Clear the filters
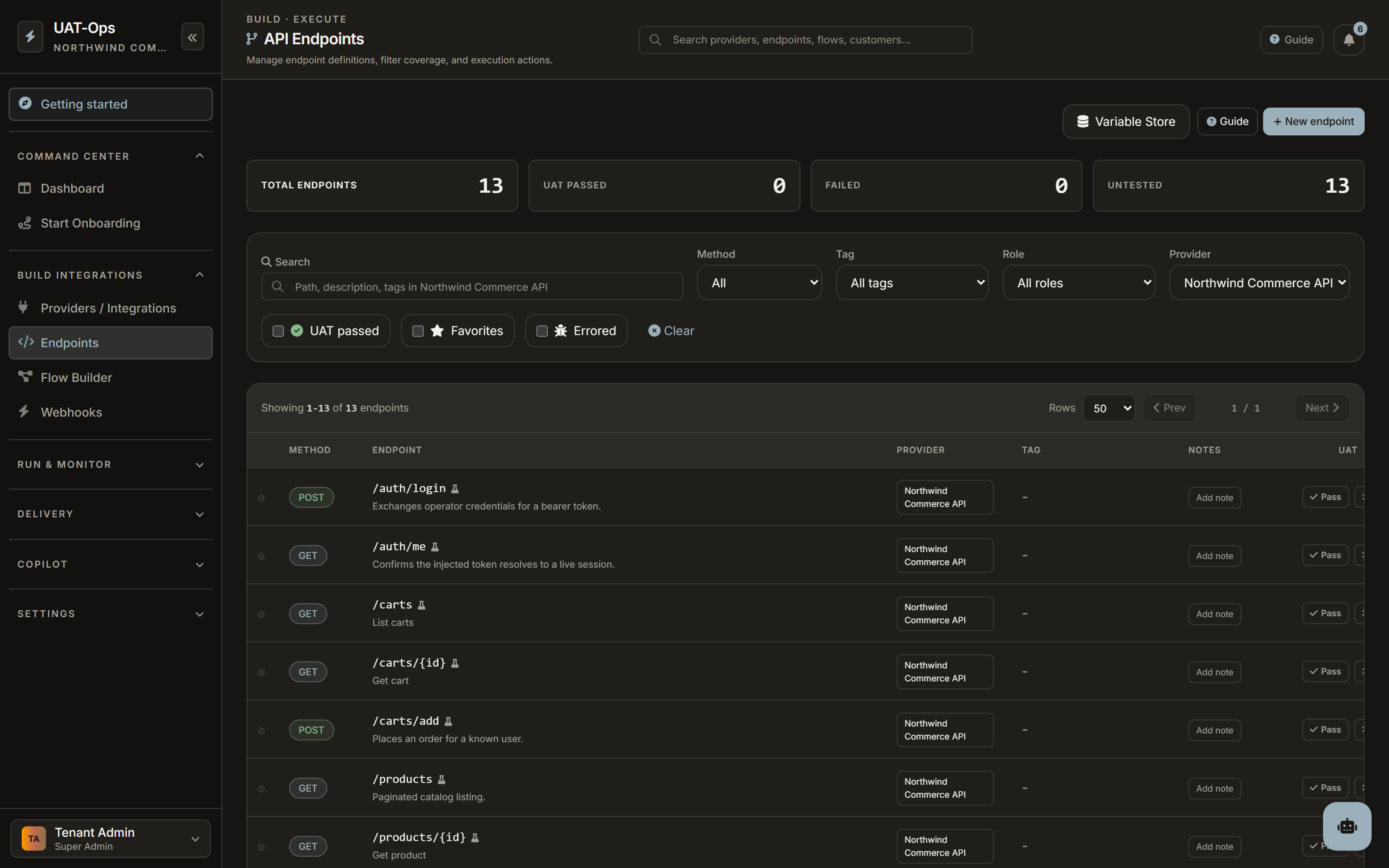 (x=671, y=331)
